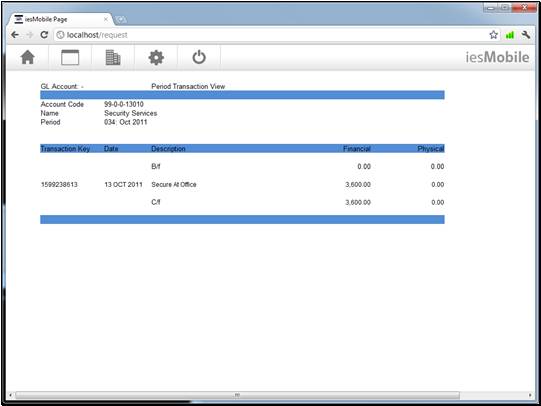Open the browser wrench menu
Viewport: 541px width, 406px height.
(x=526, y=35)
